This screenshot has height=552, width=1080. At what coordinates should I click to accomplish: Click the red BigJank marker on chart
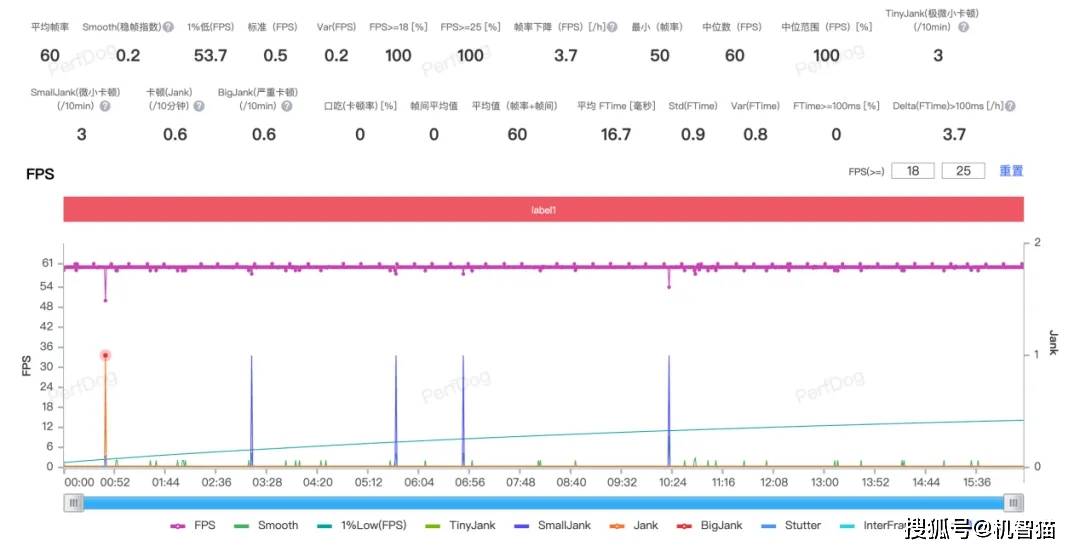pos(105,355)
